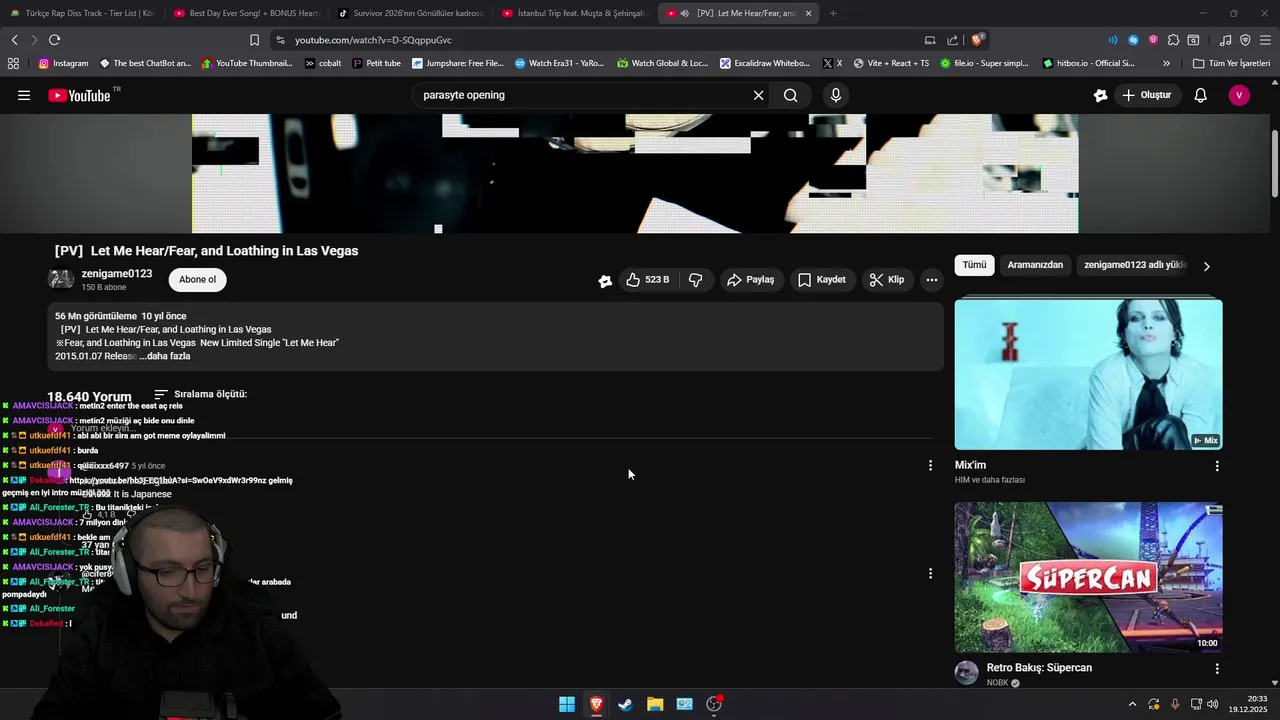Open Windows Start menu

tap(567, 704)
